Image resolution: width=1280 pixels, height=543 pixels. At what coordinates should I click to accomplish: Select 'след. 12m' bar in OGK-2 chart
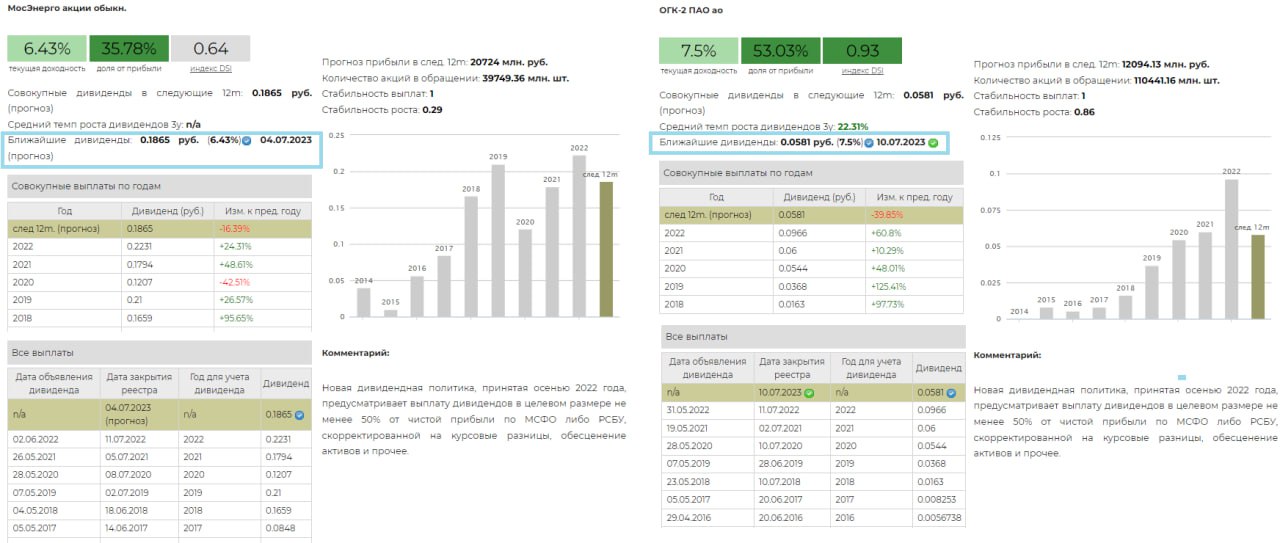[x=1258, y=276]
